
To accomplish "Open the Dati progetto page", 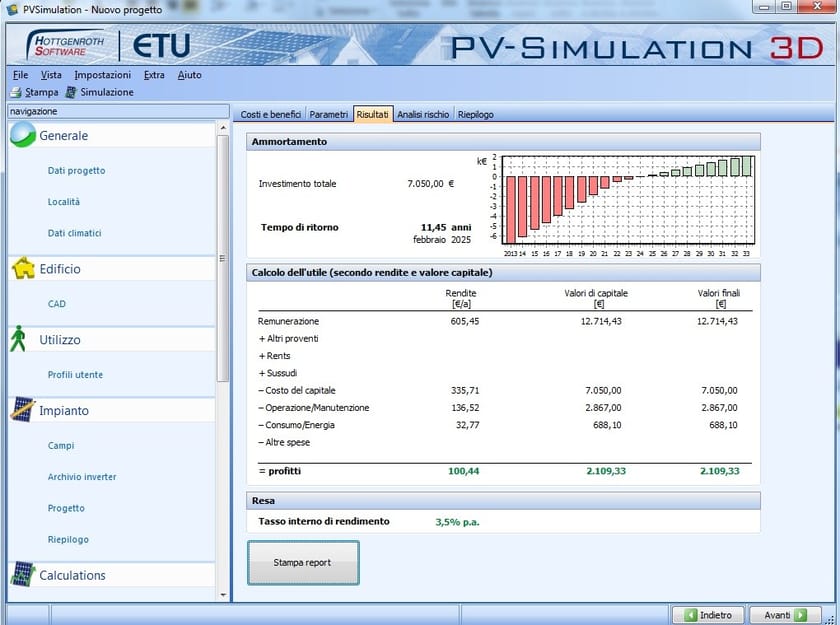I will (x=78, y=170).
